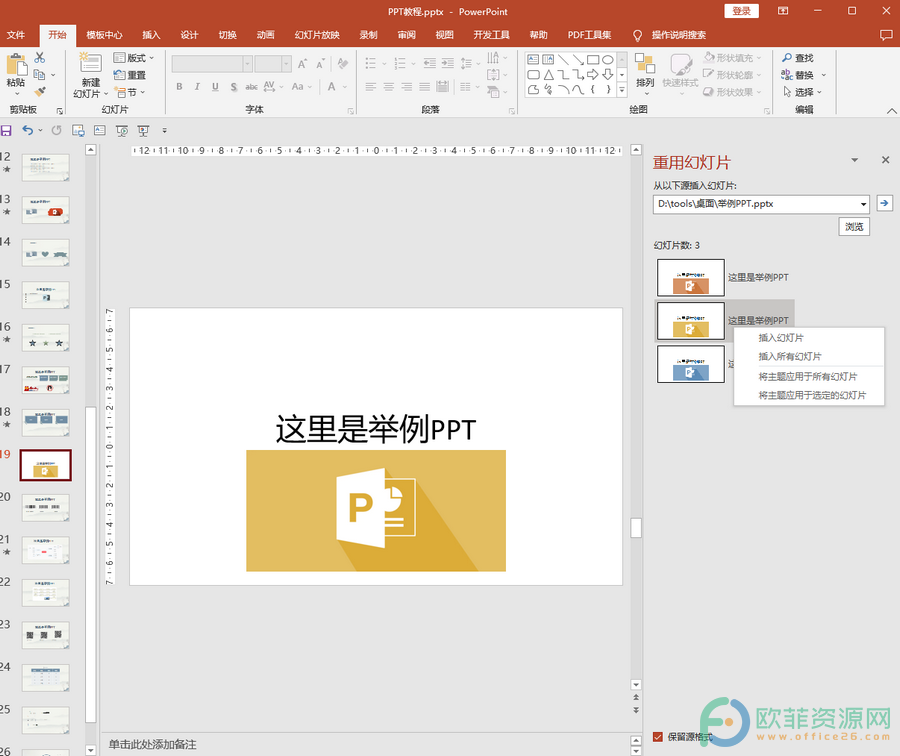Click the Cut scissors icon
The image size is (900, 756).
39,57
